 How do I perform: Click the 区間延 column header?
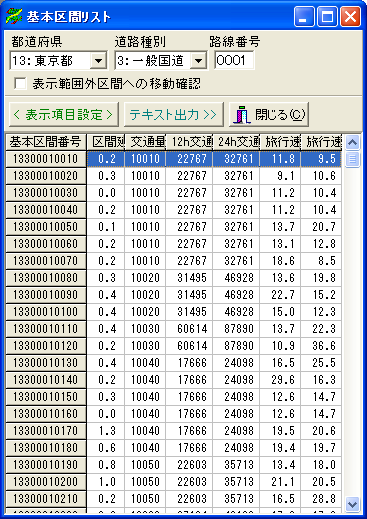(x=106, y=142)
